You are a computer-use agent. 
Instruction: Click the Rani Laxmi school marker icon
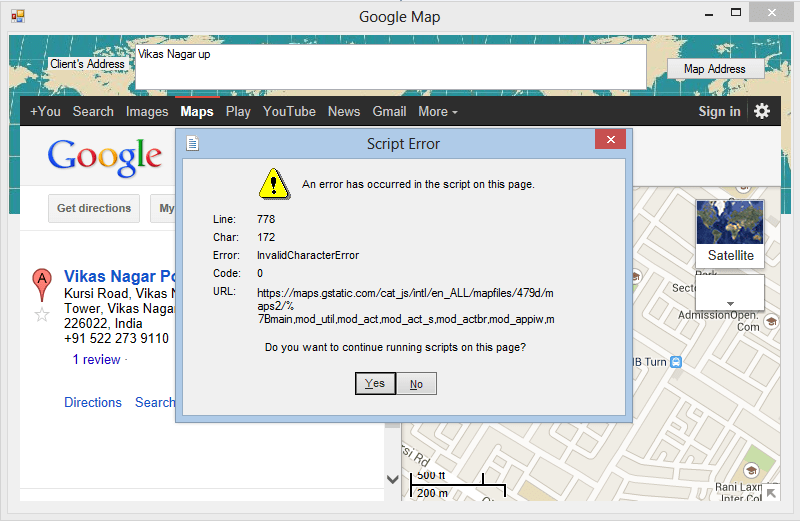751,469
